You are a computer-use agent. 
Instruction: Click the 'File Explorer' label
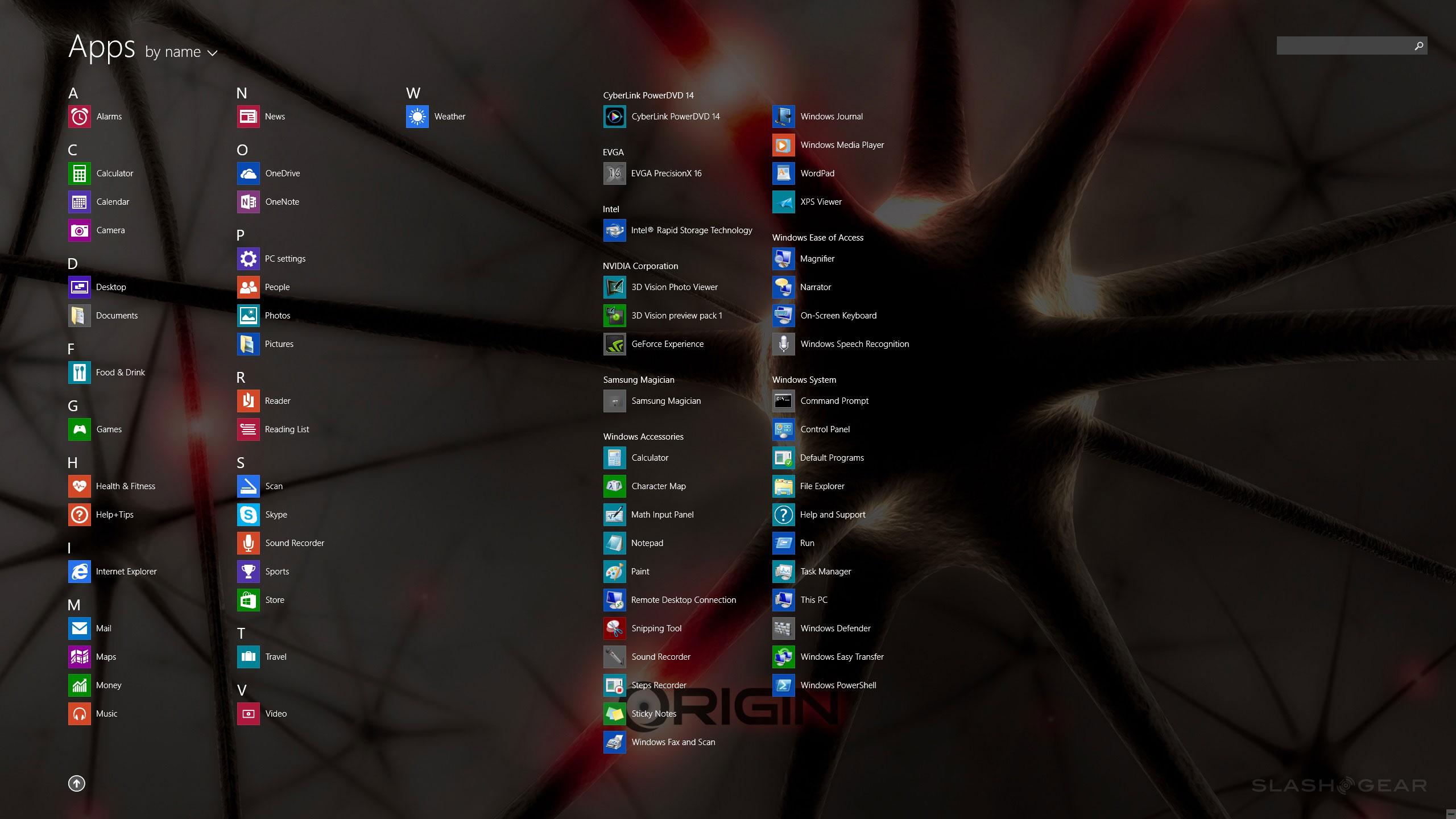822,486
